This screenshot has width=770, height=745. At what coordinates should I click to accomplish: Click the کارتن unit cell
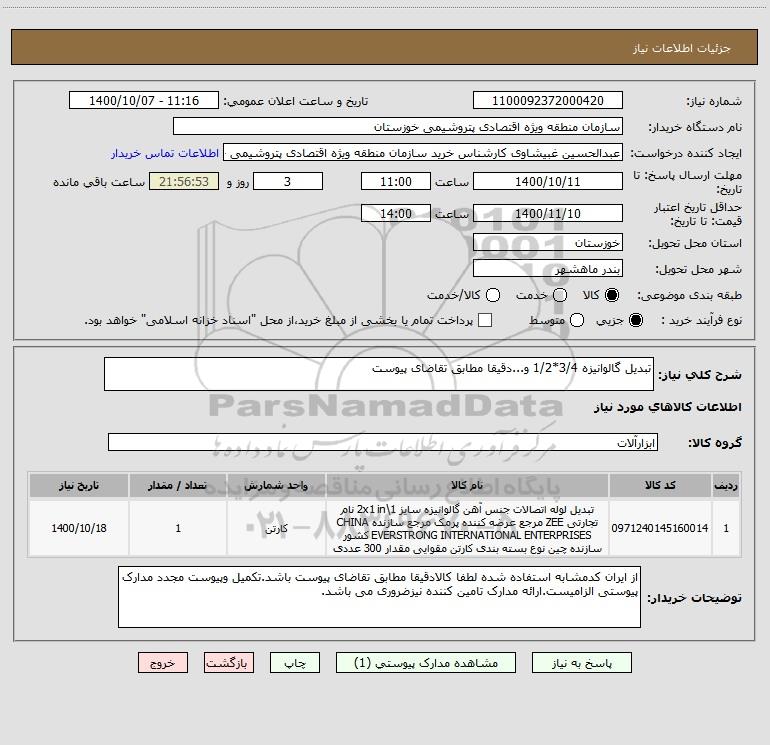276,528
